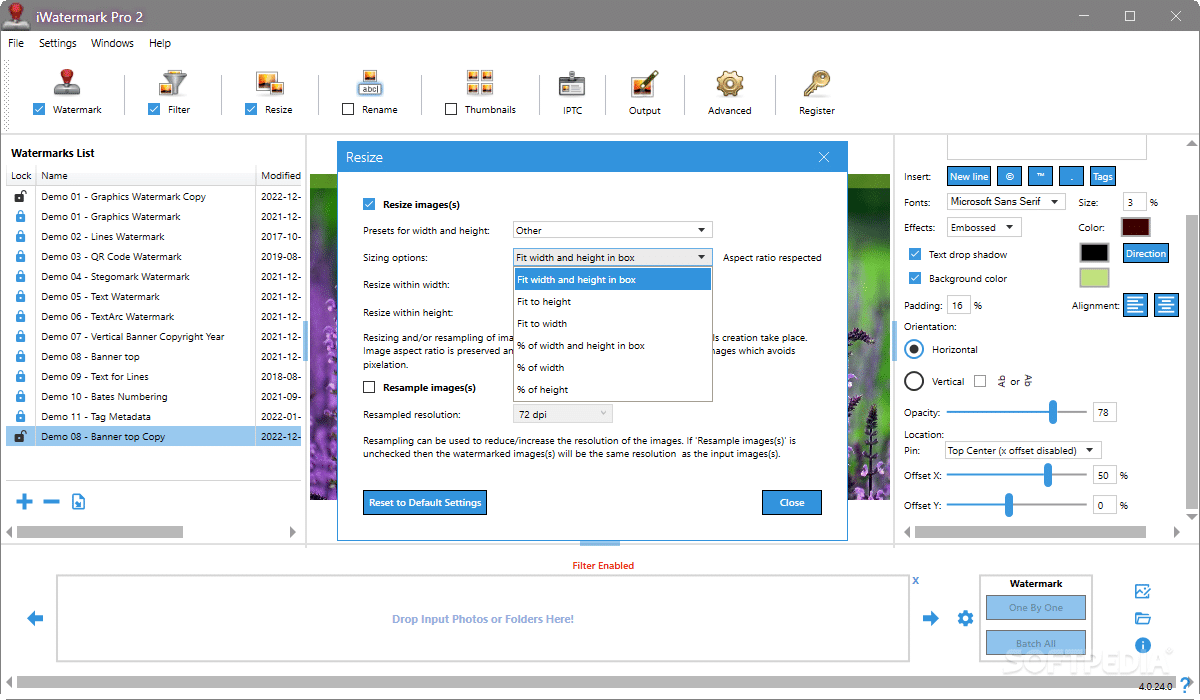The width and height of the screenshot is (1200, 700).
Task: Open the Windows menu
Action: click(112, 43)
